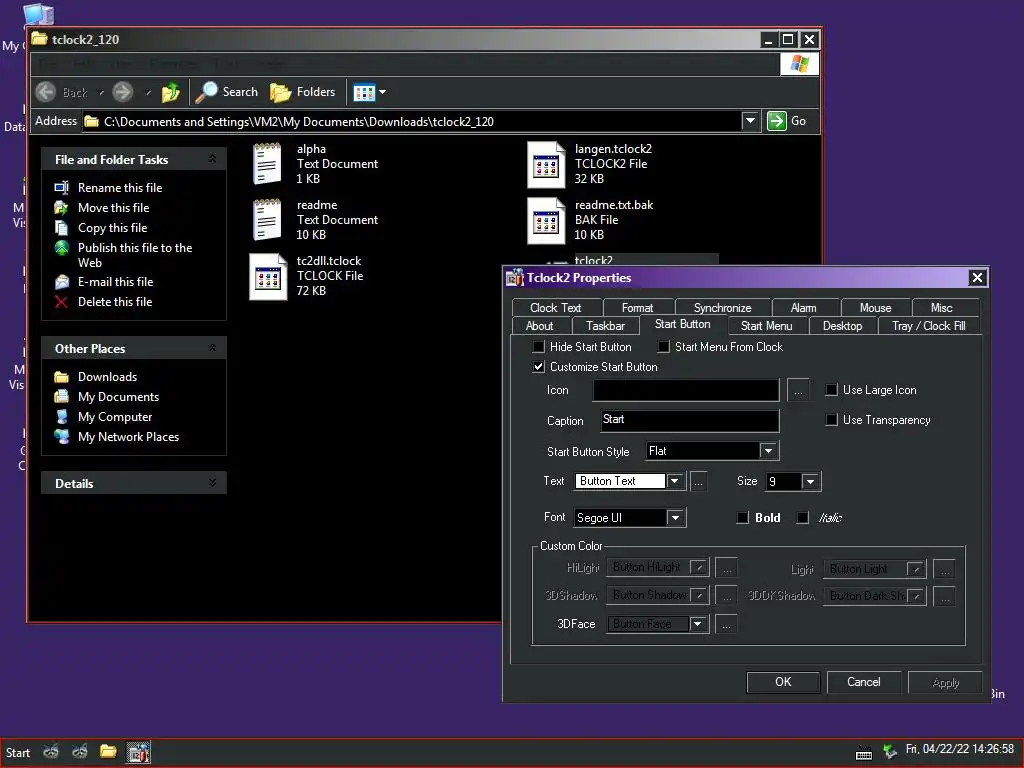Open the Size dropdown
Viewport: 1024px width, 768px height.
coord(810,481)
